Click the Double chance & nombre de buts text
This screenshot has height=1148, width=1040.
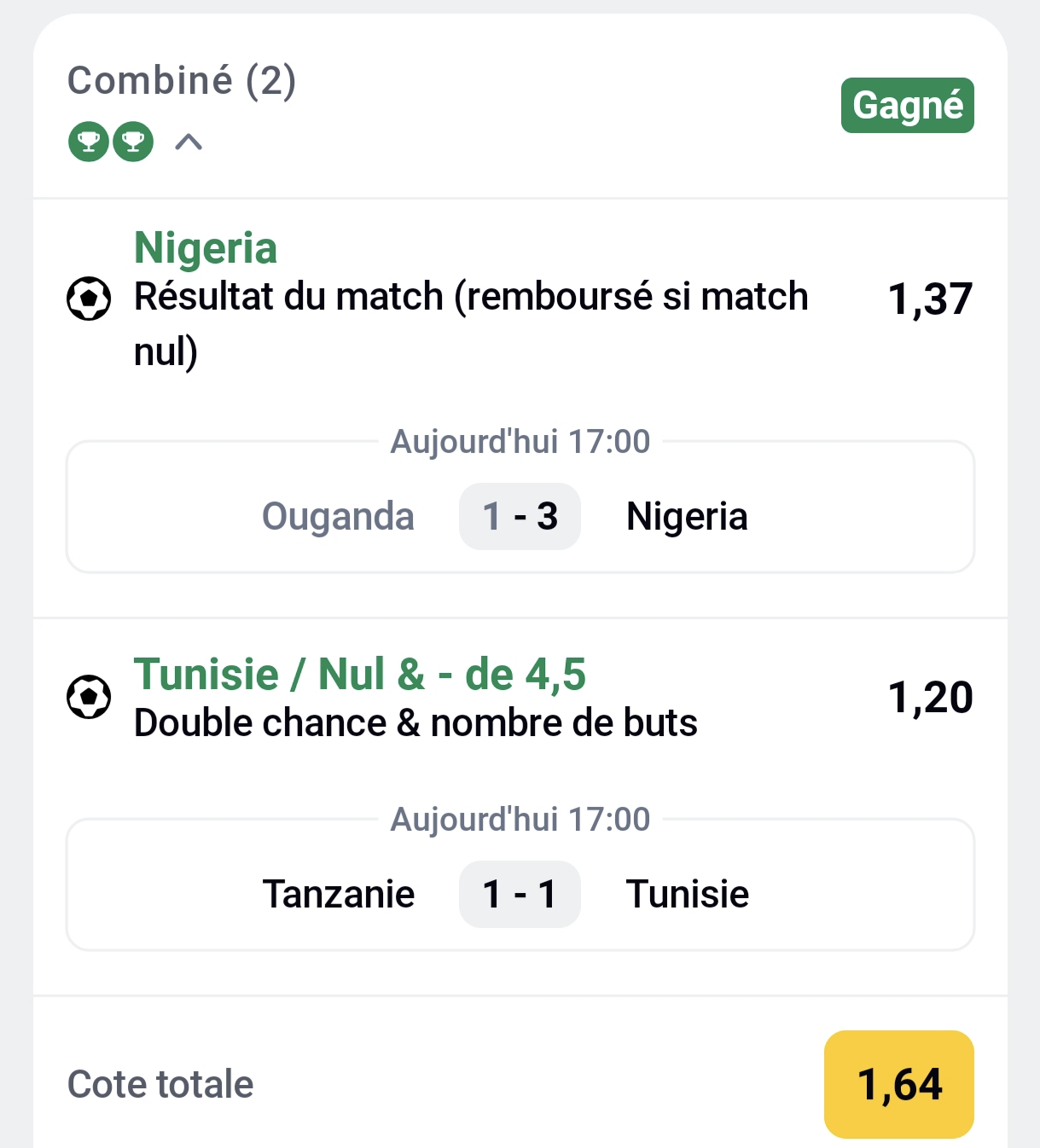(x=415, y=723)
